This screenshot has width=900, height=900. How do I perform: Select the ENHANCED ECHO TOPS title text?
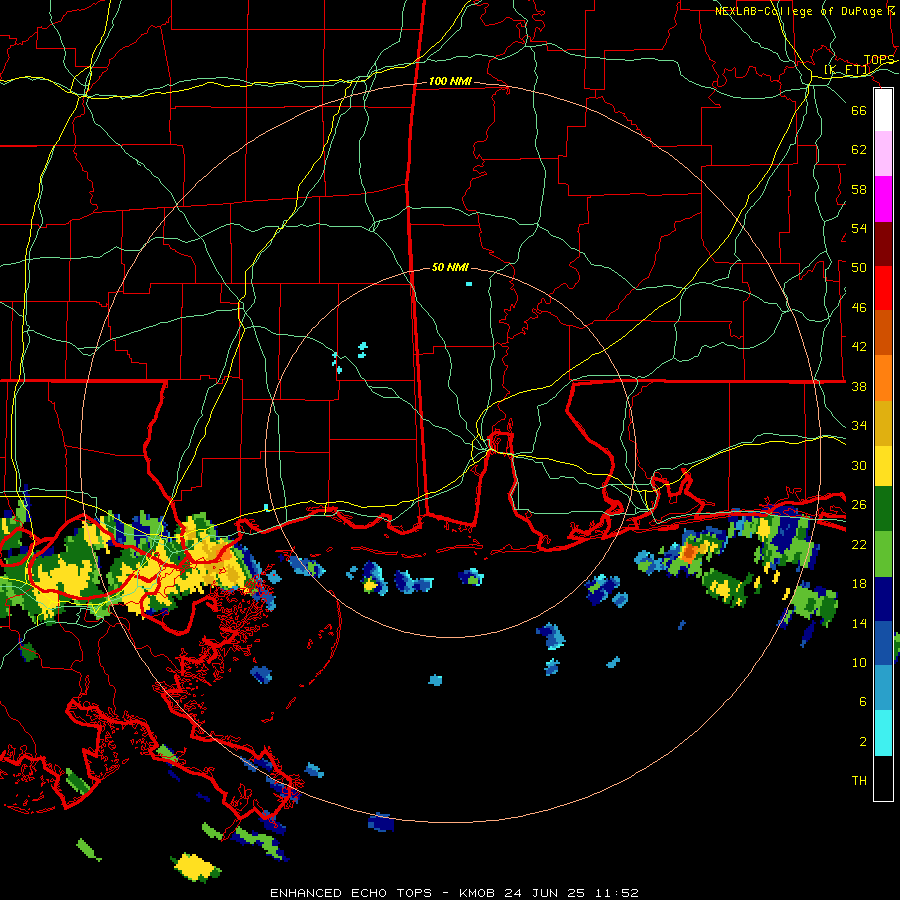(x=350, y=893)
